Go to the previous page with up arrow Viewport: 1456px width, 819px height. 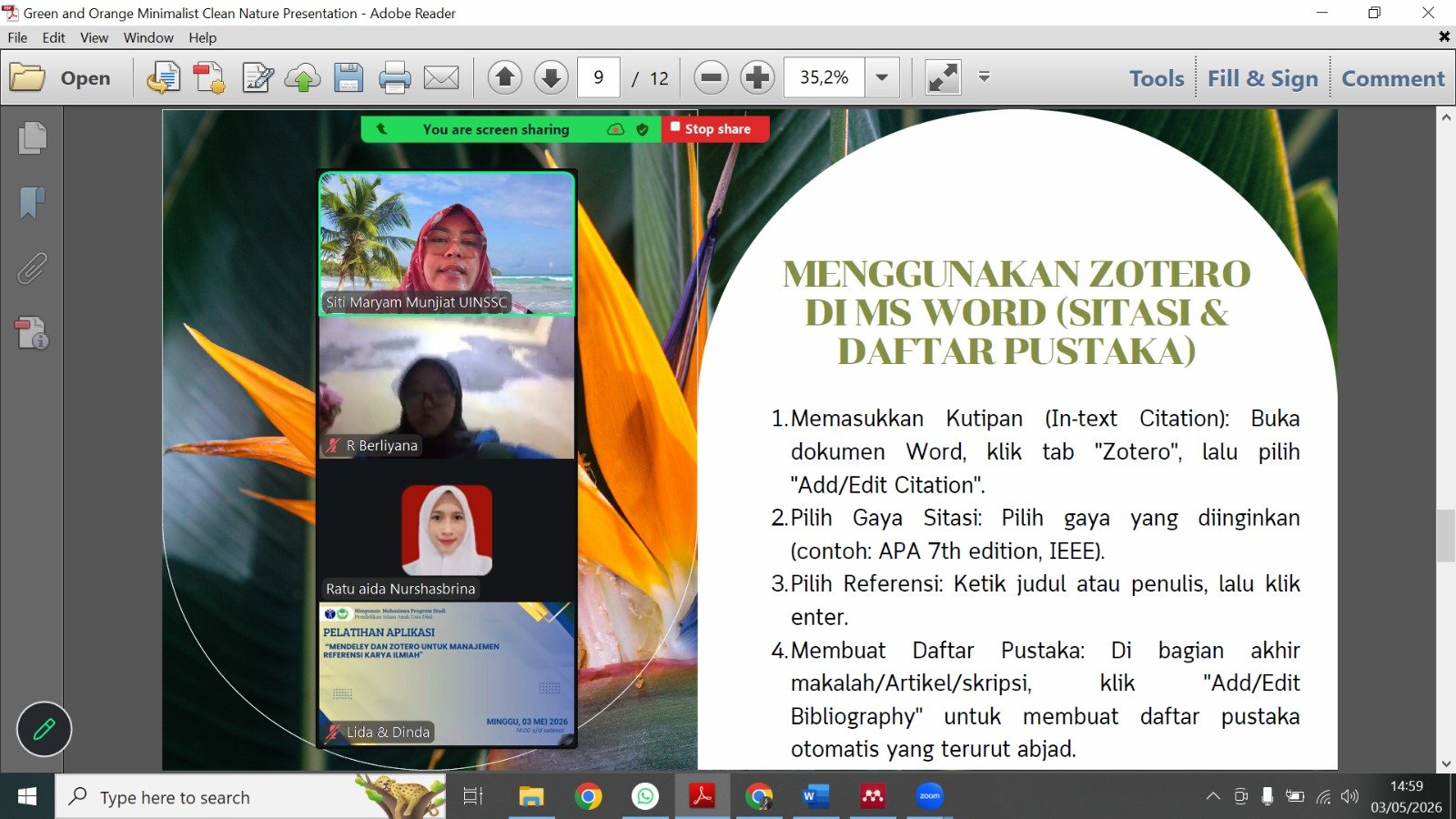click(x=505, y=77)
